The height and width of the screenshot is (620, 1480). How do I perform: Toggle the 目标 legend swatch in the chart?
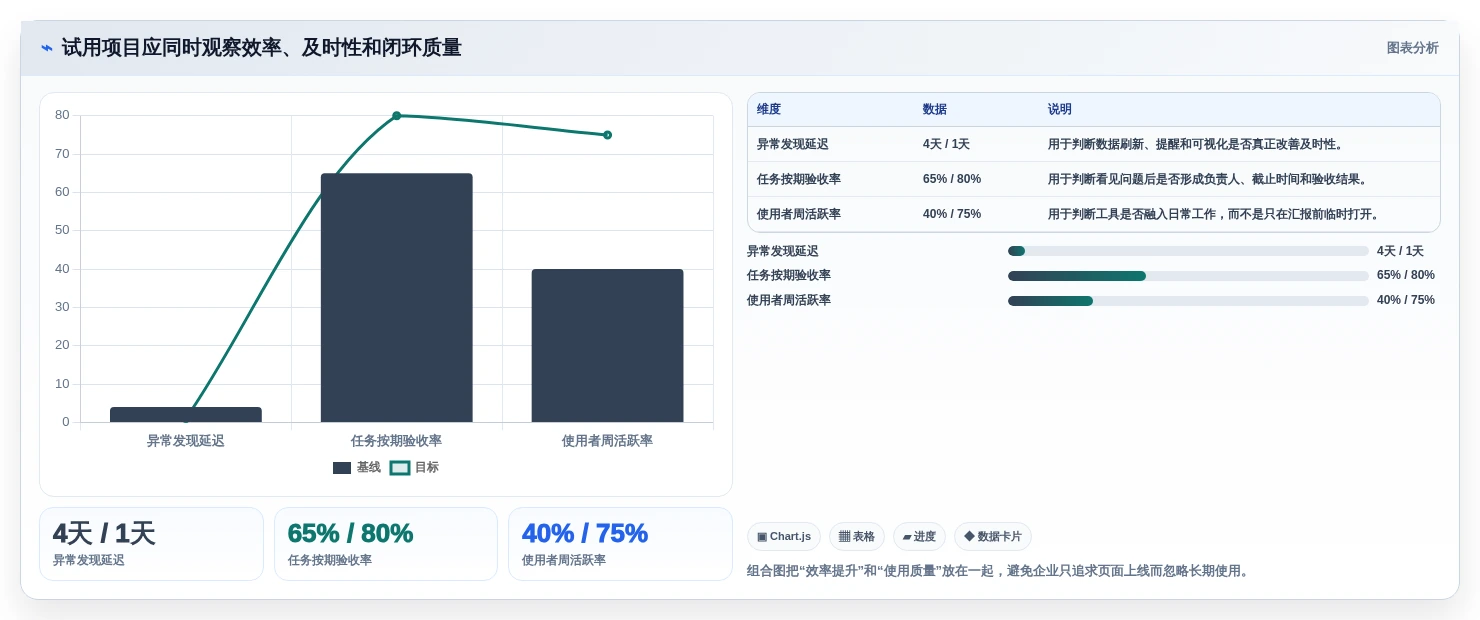[400, 468]
